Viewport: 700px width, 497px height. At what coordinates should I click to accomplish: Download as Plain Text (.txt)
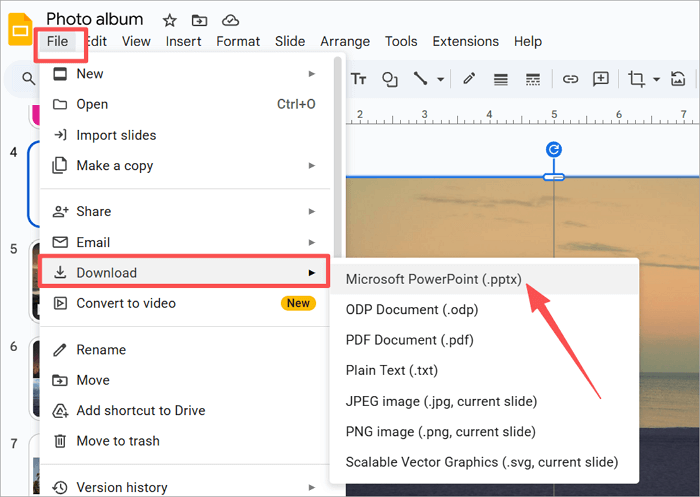pyautogui.click(x=484, y=370)
